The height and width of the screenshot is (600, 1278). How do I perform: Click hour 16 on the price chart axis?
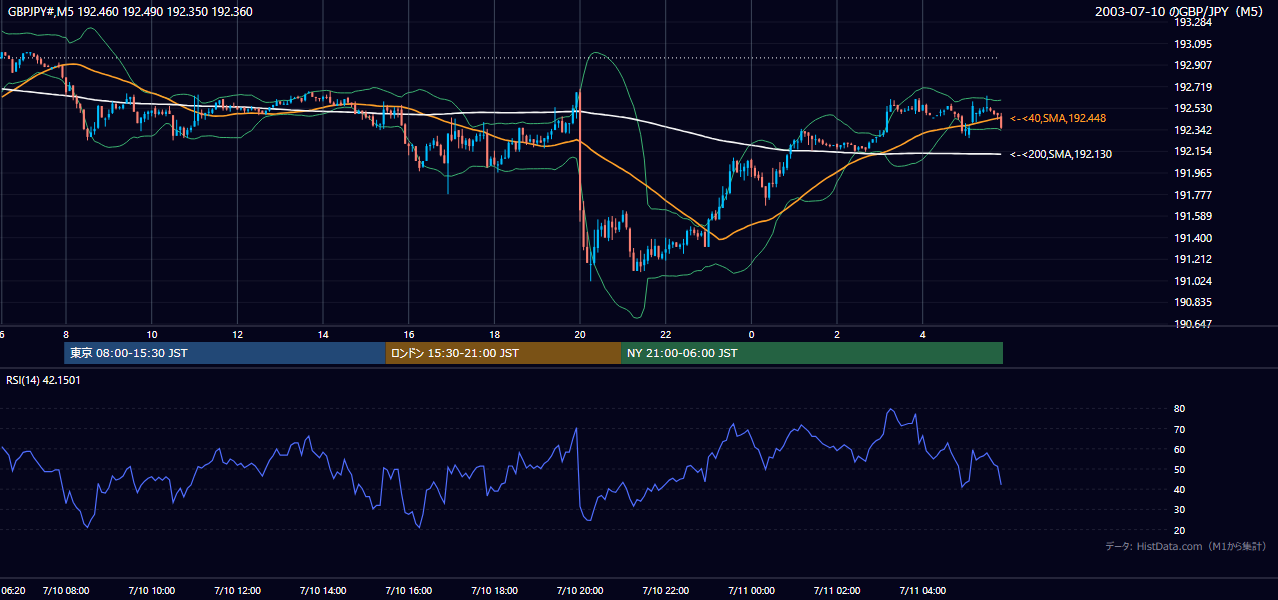[x=409, y=334]
